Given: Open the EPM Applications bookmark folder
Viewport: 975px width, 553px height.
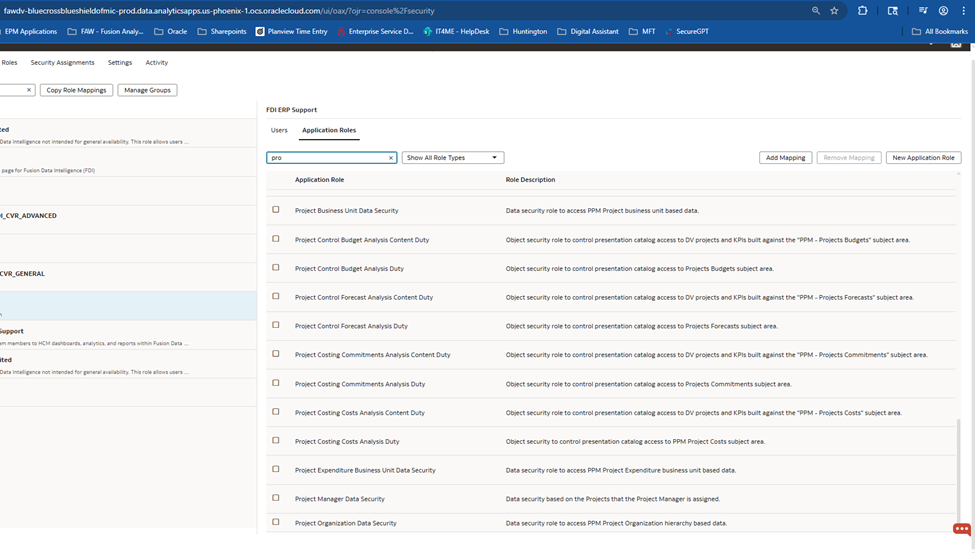Looking at the screenshot, I should [x=29, y=31].
